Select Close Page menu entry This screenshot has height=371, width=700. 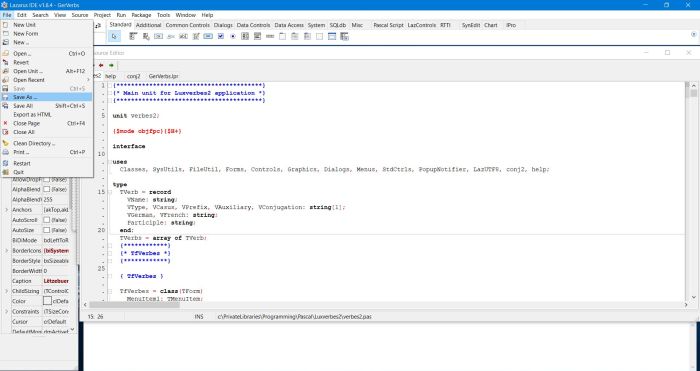pyautogui.click(x=46, y=123)
